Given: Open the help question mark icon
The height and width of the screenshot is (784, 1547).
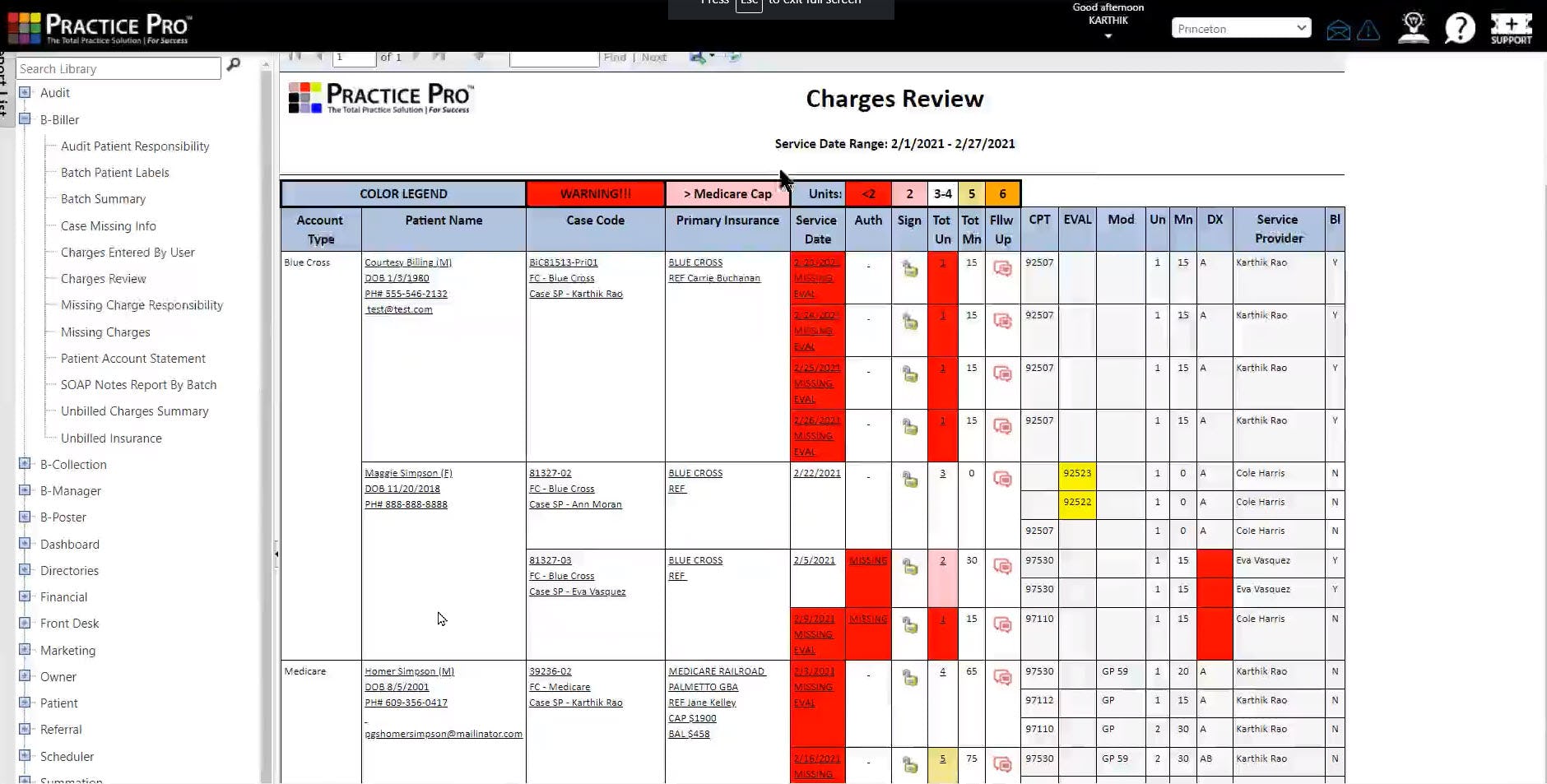Looking at the screenshot, I should pos(1460,28).
